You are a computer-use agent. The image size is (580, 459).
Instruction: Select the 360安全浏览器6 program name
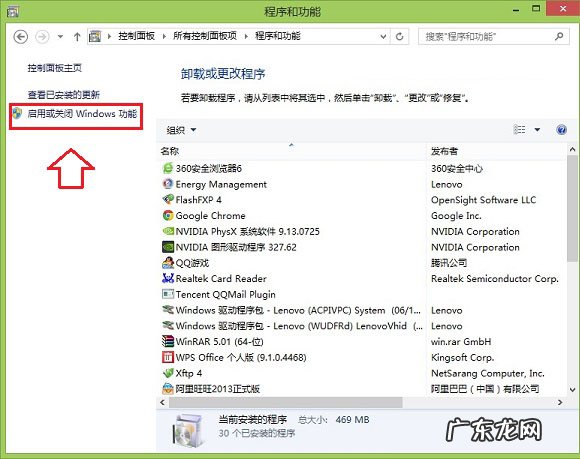point(209,169)
